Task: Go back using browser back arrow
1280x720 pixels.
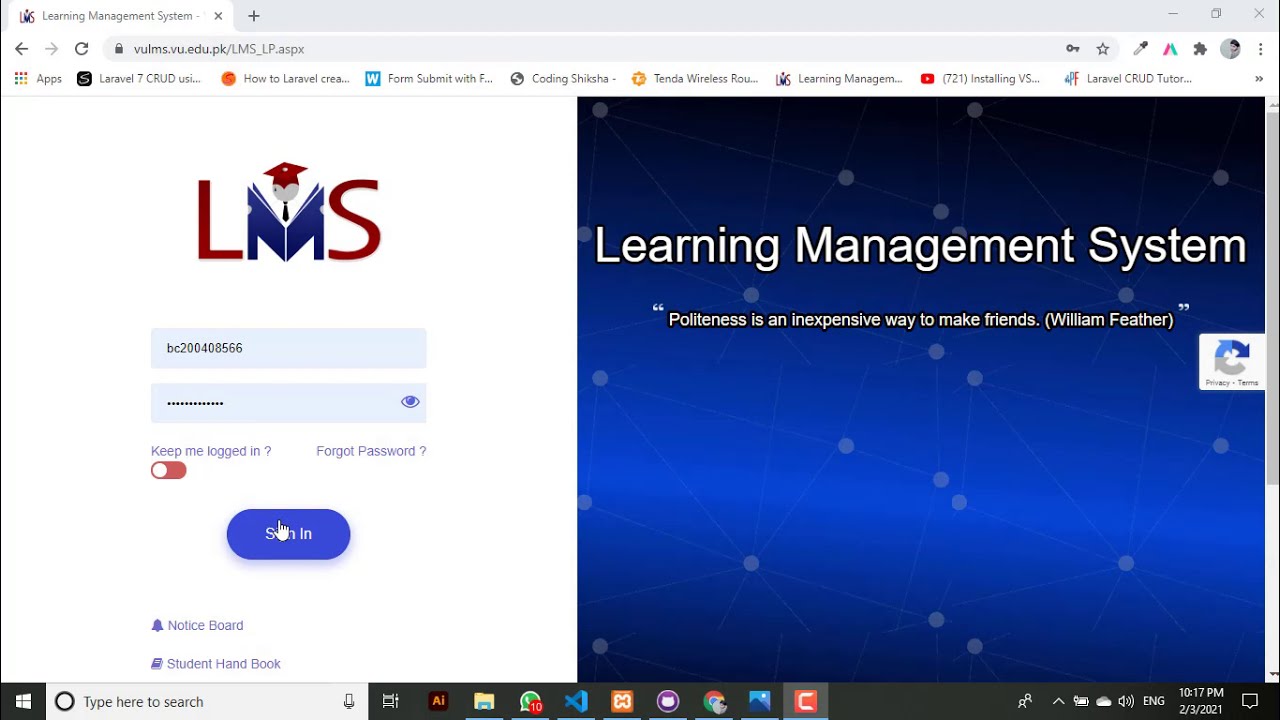Action: (21, 49)
